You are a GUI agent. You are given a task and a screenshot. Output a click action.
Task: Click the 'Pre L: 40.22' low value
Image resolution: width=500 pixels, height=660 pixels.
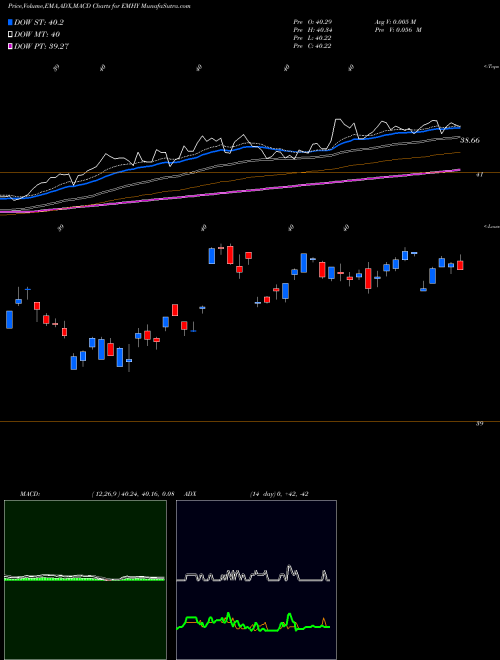(x=312, y=38)
